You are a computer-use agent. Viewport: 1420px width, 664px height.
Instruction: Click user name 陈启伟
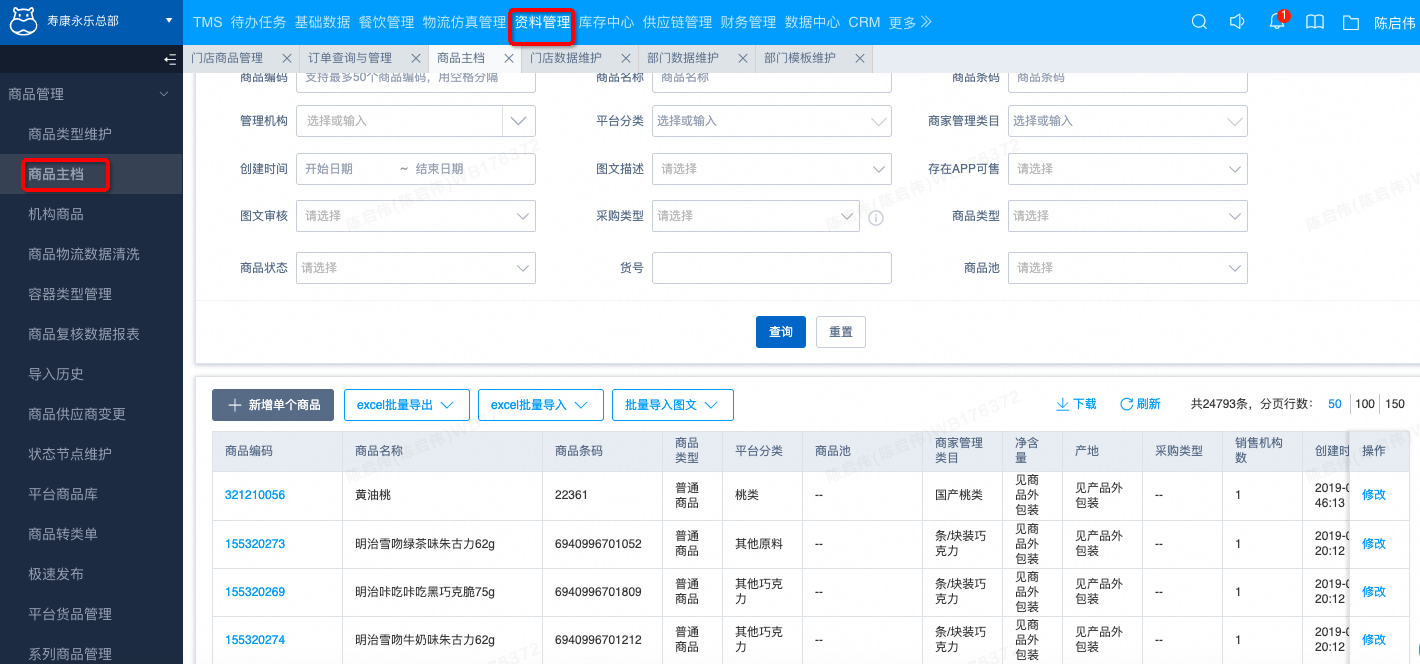click(x=1394, y=22)
